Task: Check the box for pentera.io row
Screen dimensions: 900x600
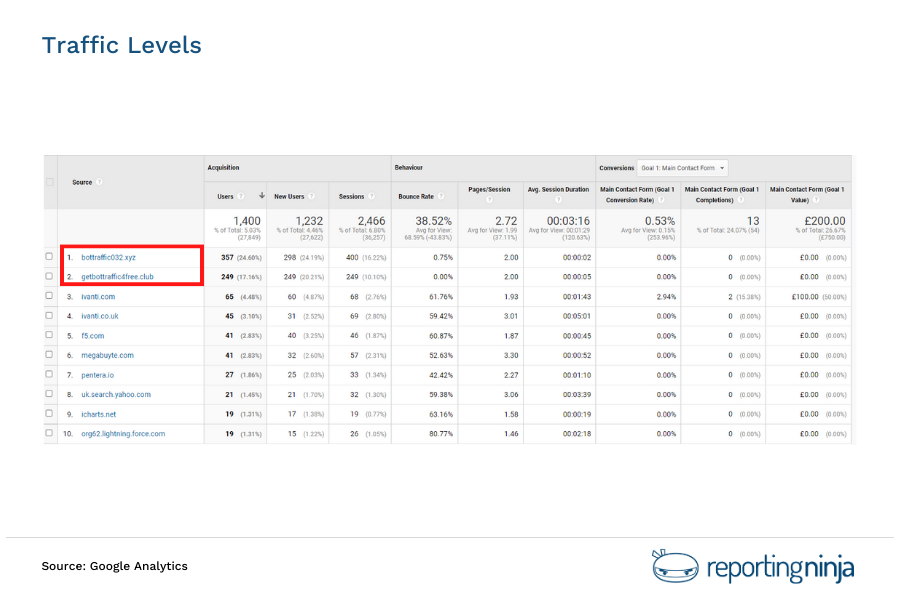Action: coord(49,374)
